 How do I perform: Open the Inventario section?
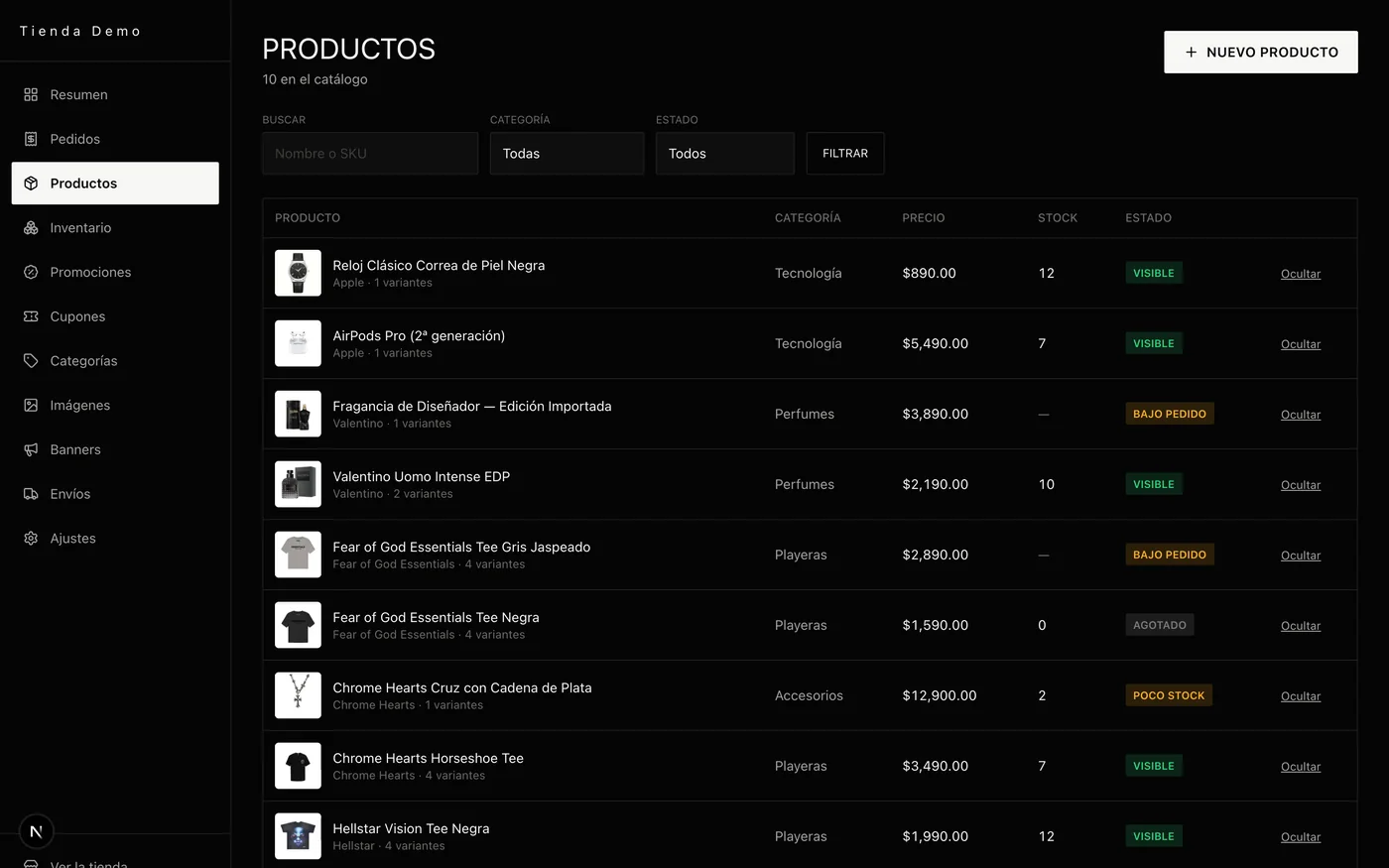[115, 227]
